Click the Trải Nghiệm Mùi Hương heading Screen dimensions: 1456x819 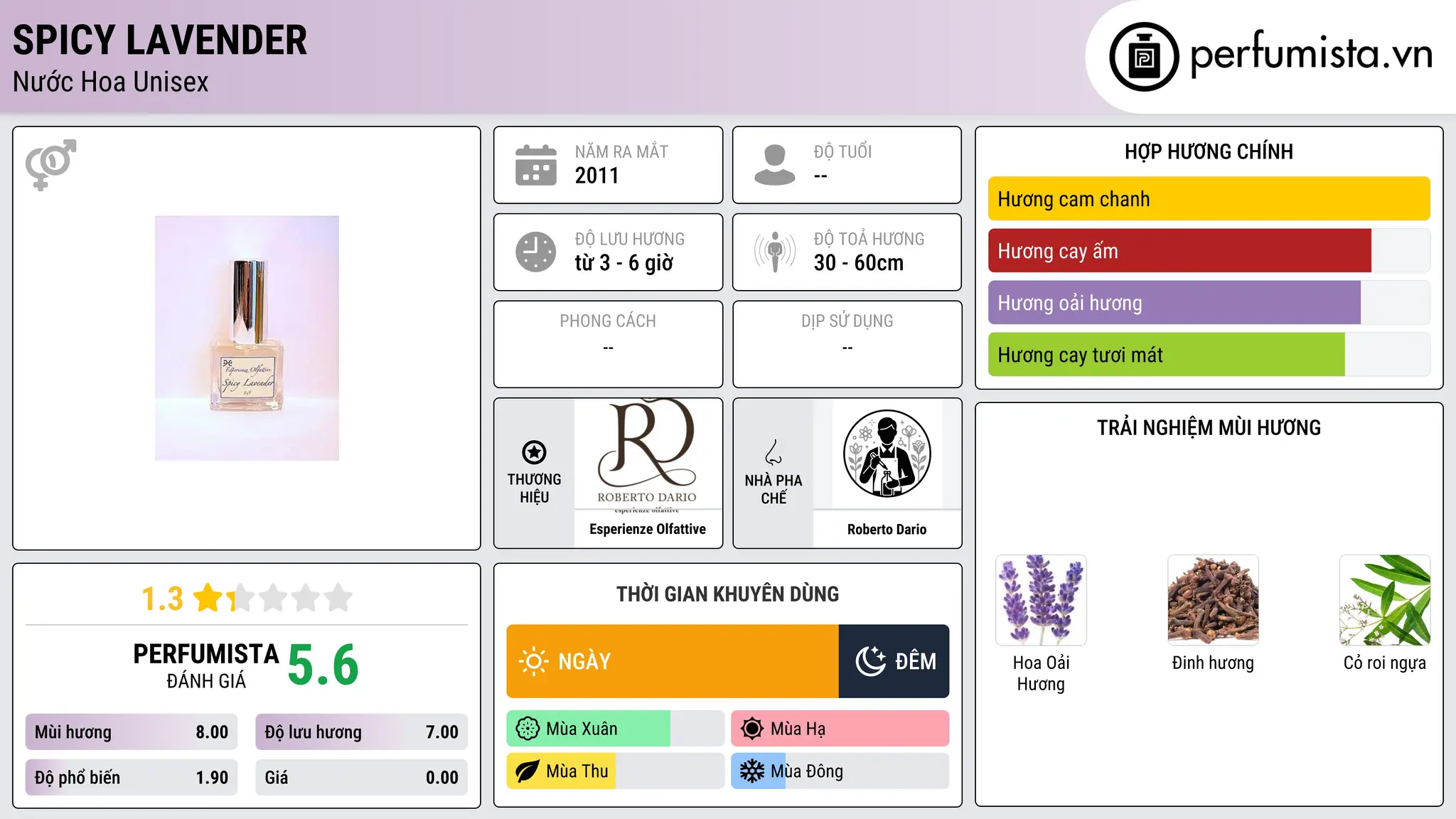tap(1209, 427)
